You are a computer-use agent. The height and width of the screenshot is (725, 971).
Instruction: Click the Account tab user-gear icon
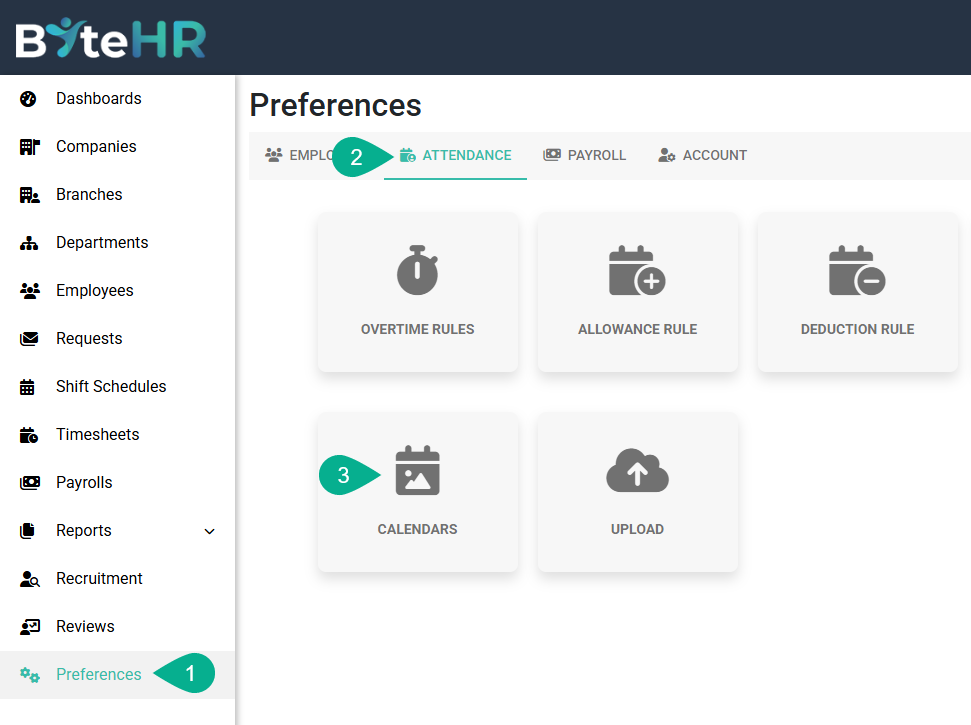(x=666, y=155)
